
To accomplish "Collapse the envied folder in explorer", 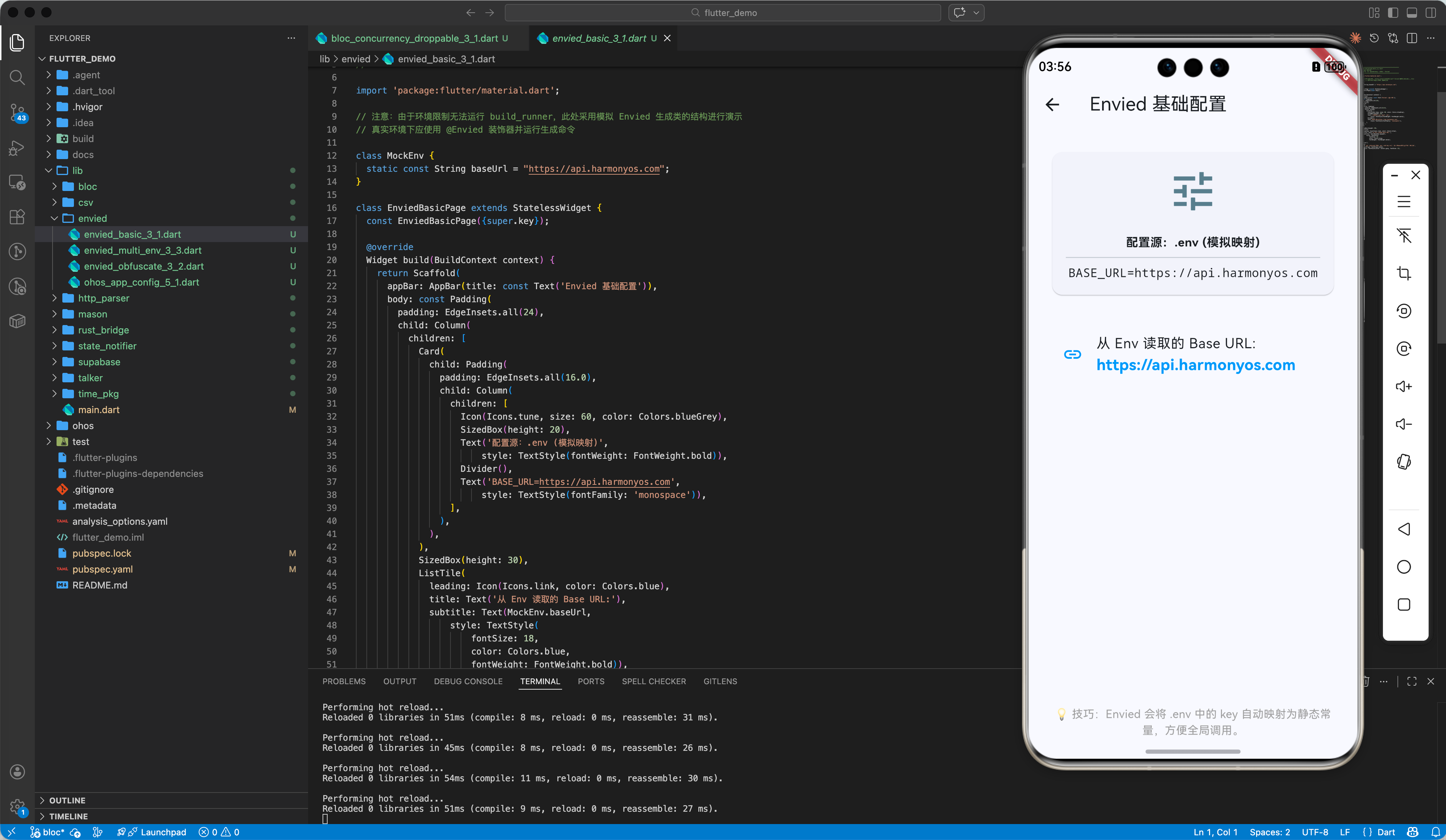I will click(x=92, y=218).
